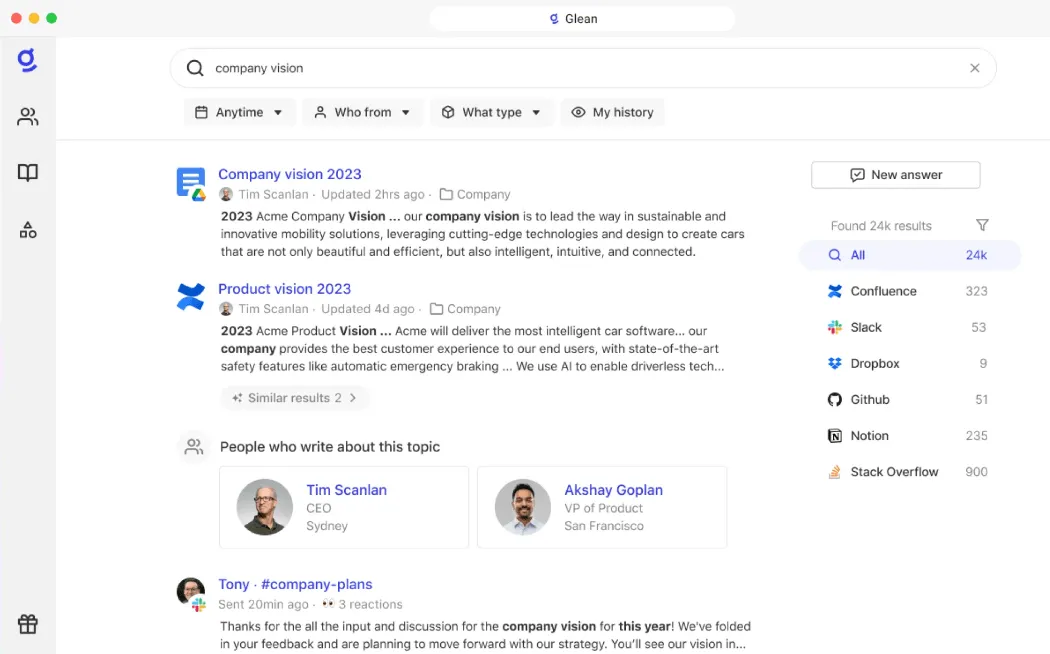Screen dimensions: 1050x654
Task: Click the New answer button
Action: [895, 175]
